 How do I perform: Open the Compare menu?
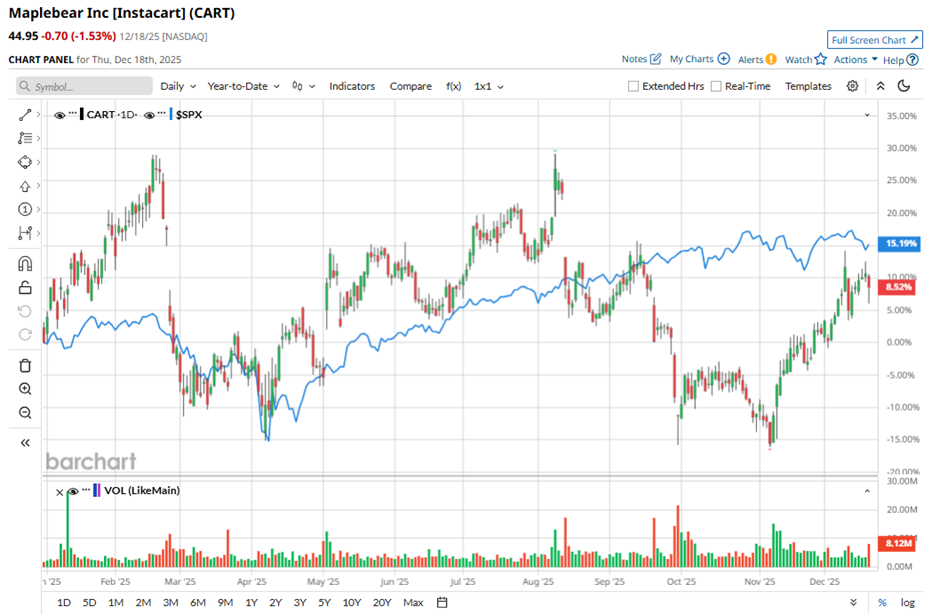[411, 86]
